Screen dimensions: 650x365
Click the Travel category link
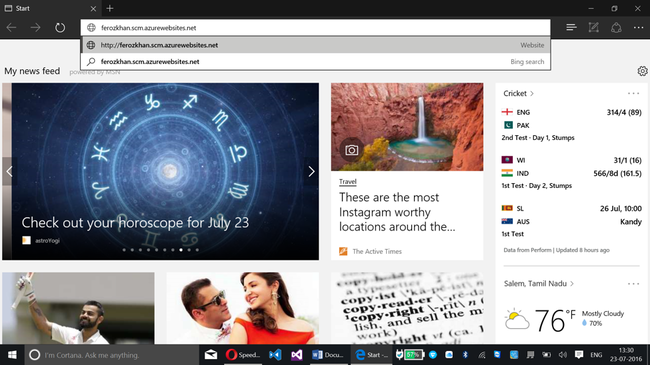point(347,181)
